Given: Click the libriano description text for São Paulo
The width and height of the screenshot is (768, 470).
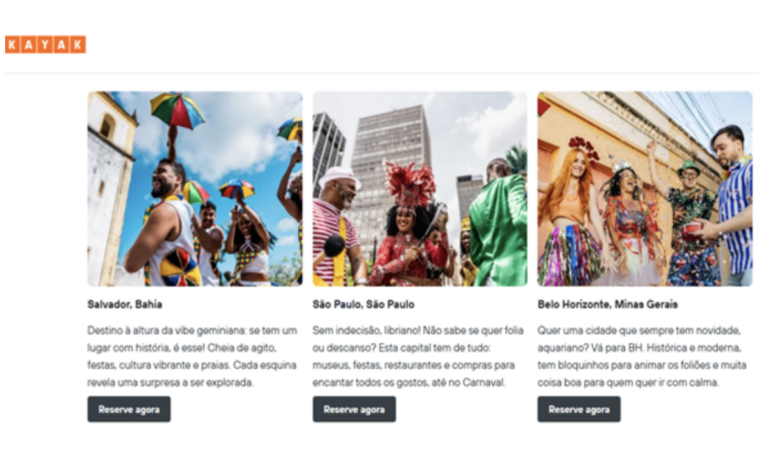Looking at the screenshot, I should pos(418,356).
